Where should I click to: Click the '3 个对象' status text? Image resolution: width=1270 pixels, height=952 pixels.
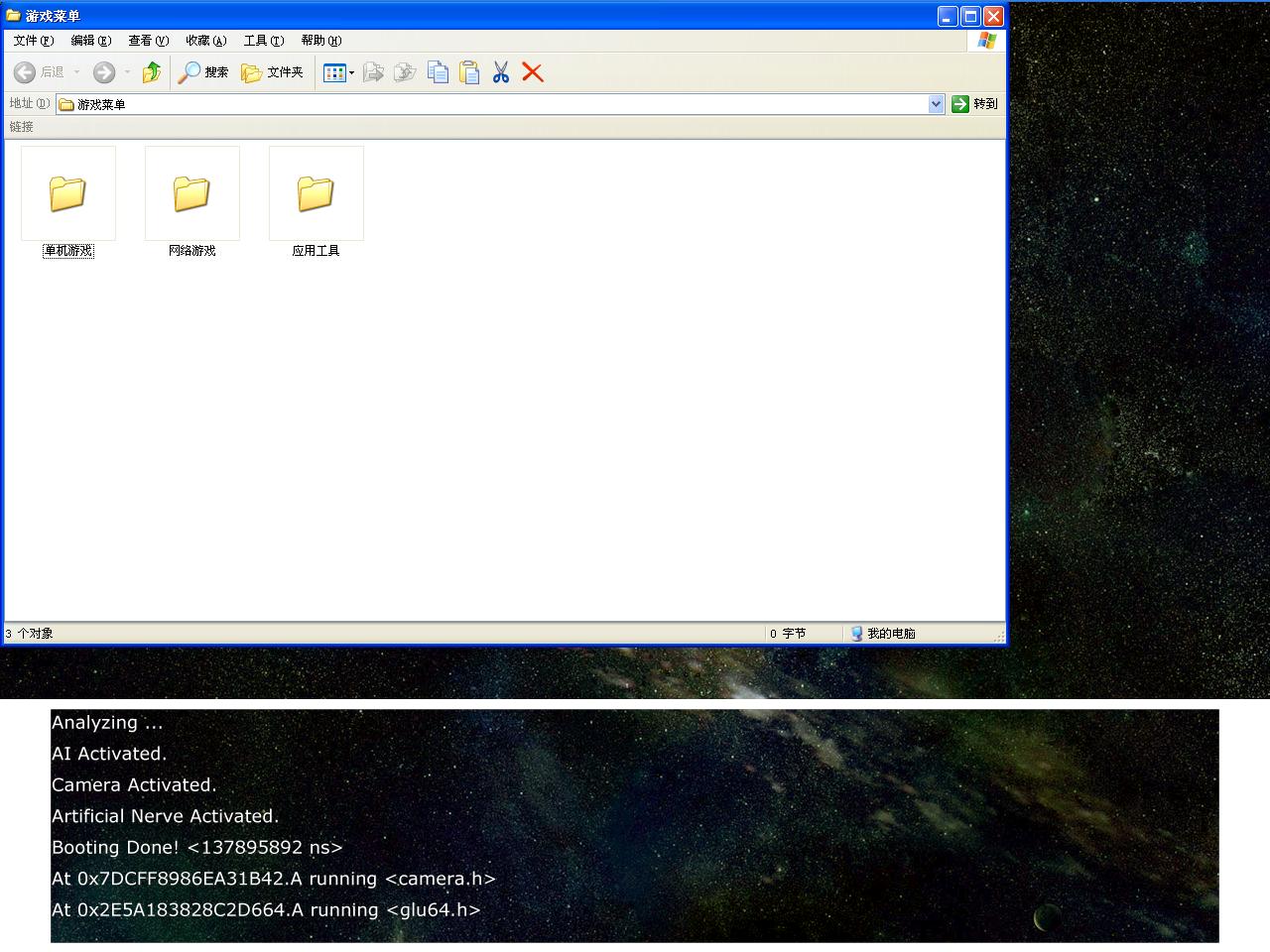coord(30,634)
